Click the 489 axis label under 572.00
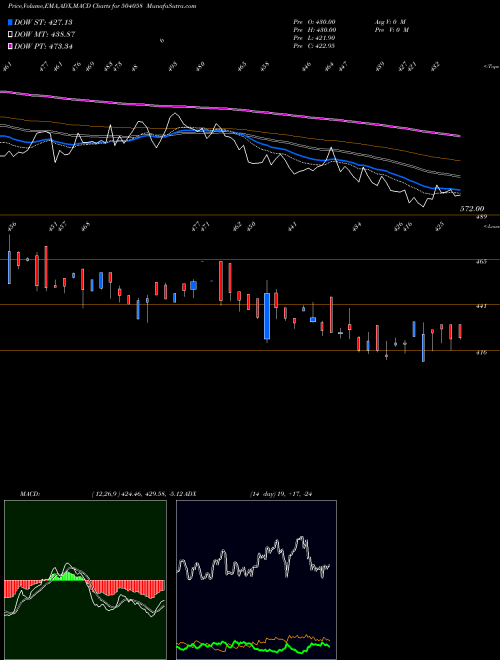500x660 pixels. click(x=481, y=217)
